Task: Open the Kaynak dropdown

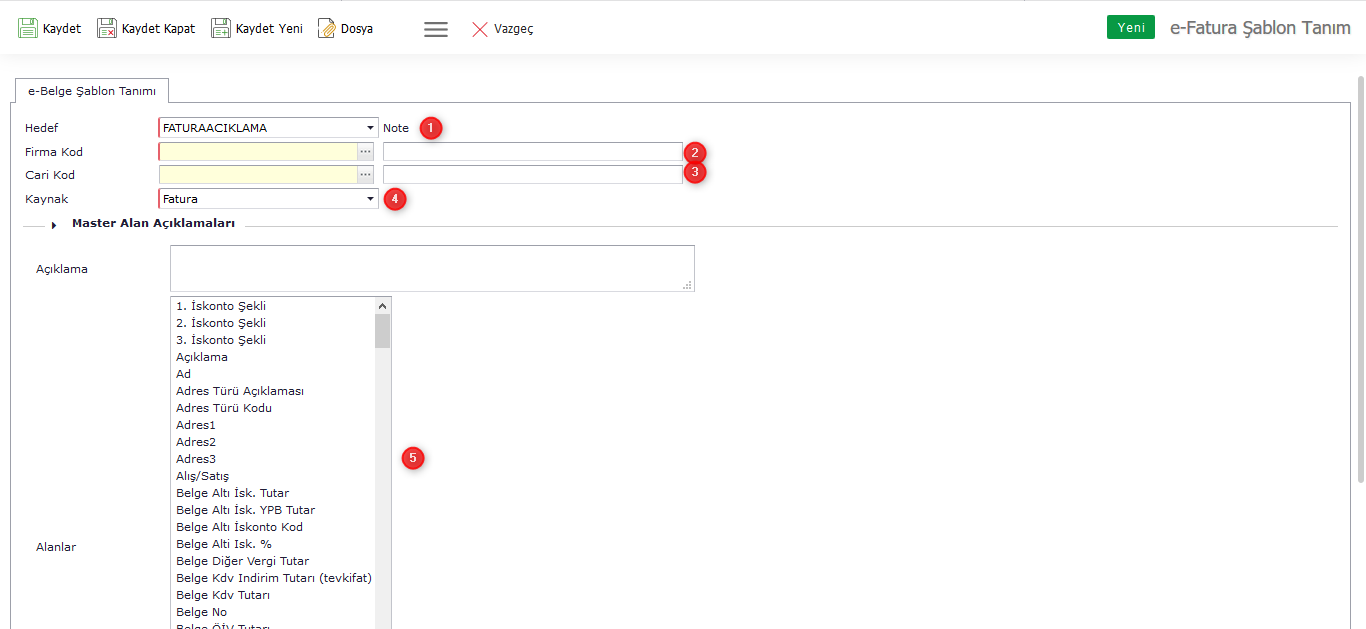Action: [x=371, y=199]
